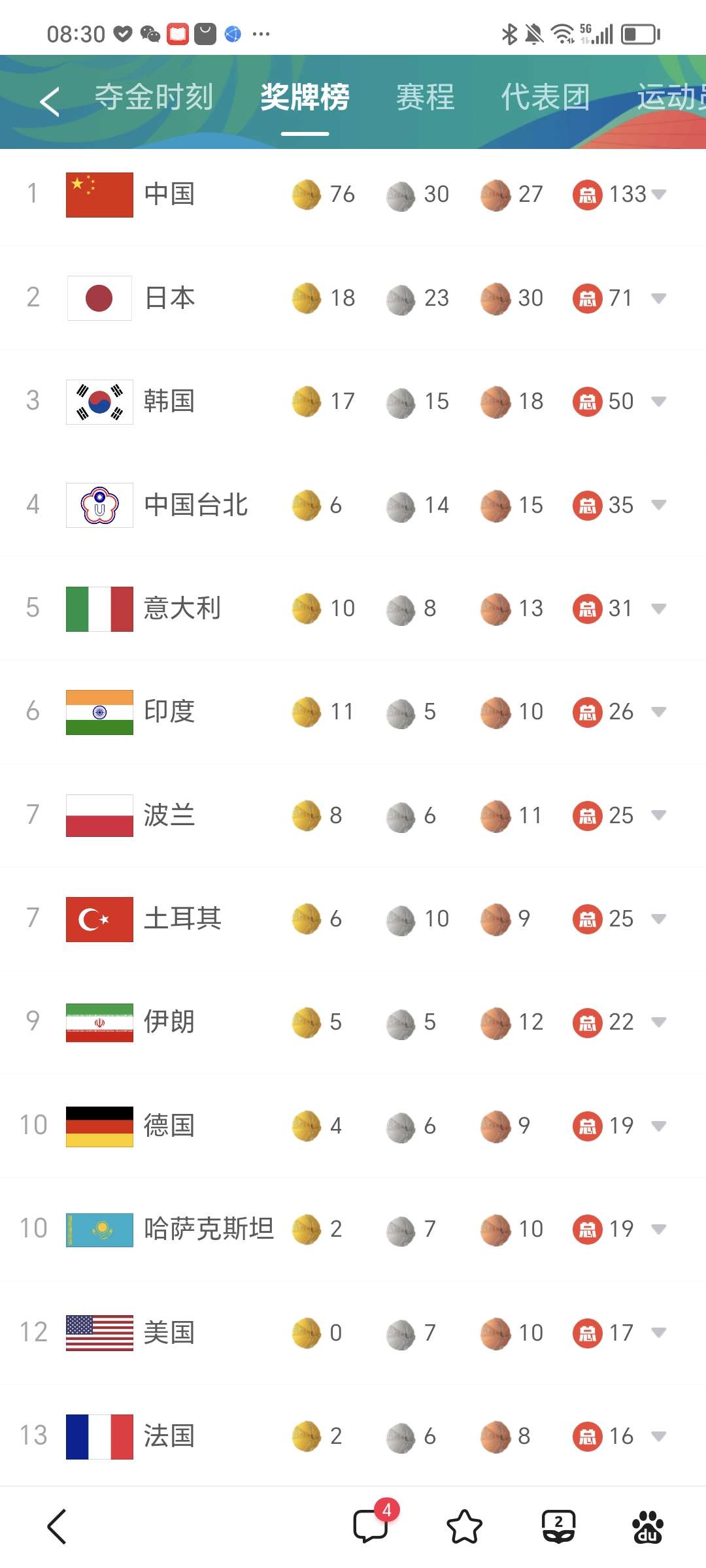Open the 代表团 tab

545,97
